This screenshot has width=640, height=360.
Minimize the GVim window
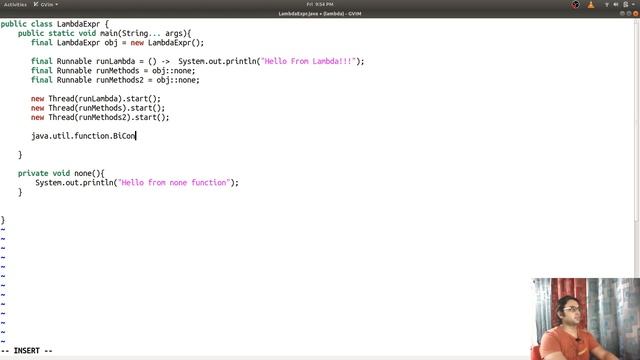(x=622, y=13)
